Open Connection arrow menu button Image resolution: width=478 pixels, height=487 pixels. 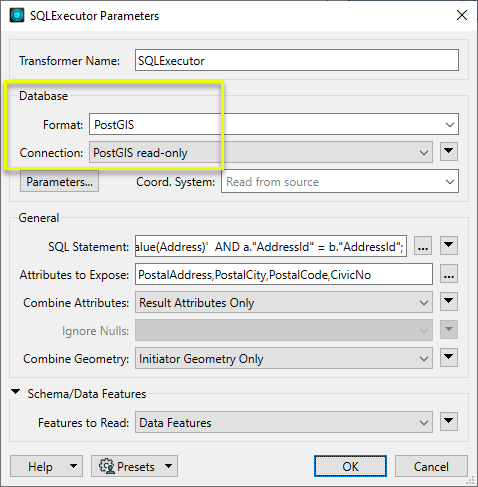tap(449, 152)
